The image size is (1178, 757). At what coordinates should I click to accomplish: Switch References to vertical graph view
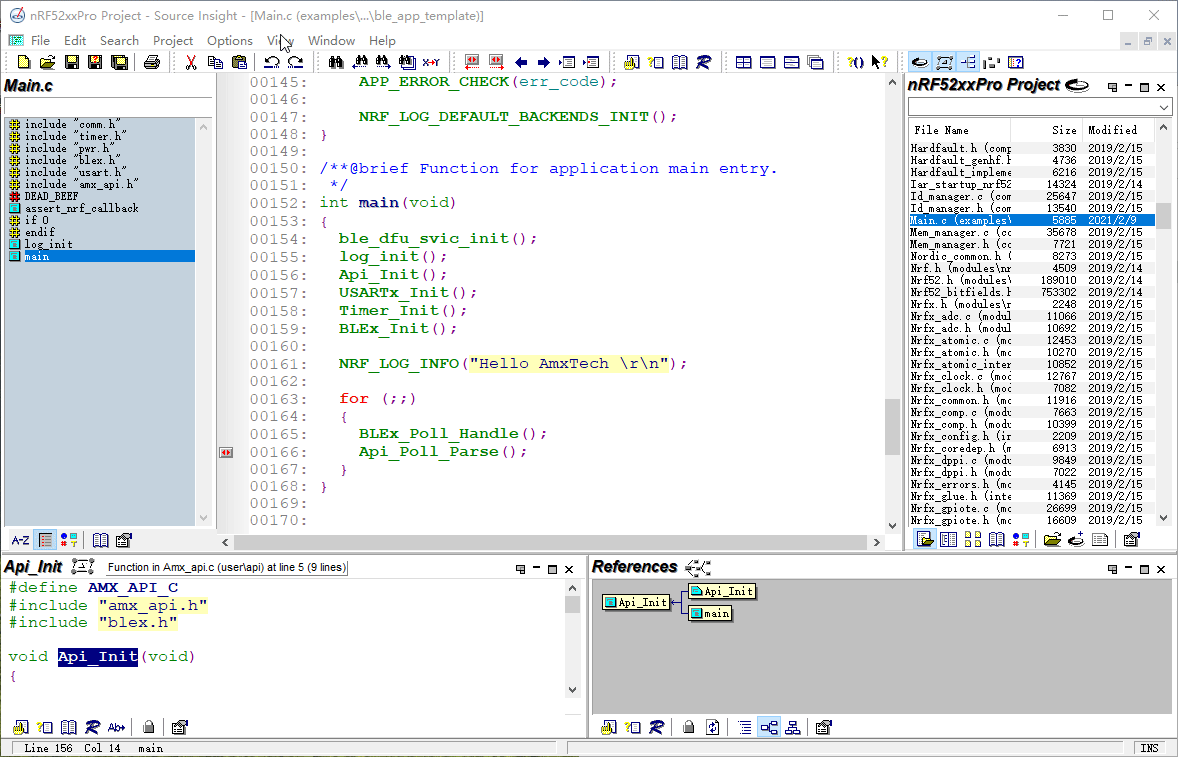click(x=793, y=727)
